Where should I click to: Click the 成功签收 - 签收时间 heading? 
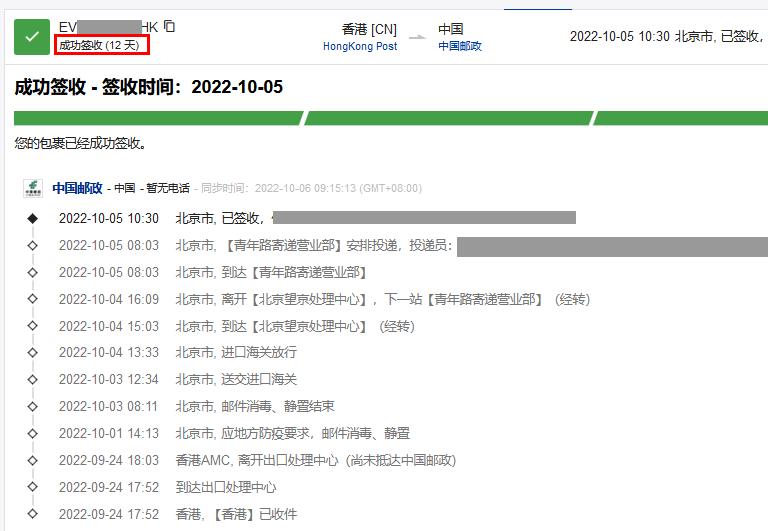click(149, 87)
